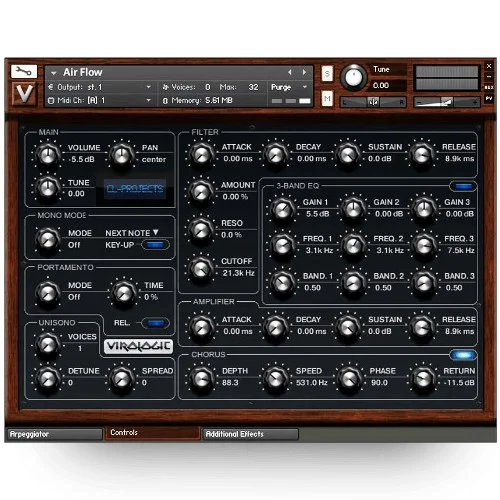Click the Max voices value 32
The image size is (500, 500).
(x=253, y=87)
